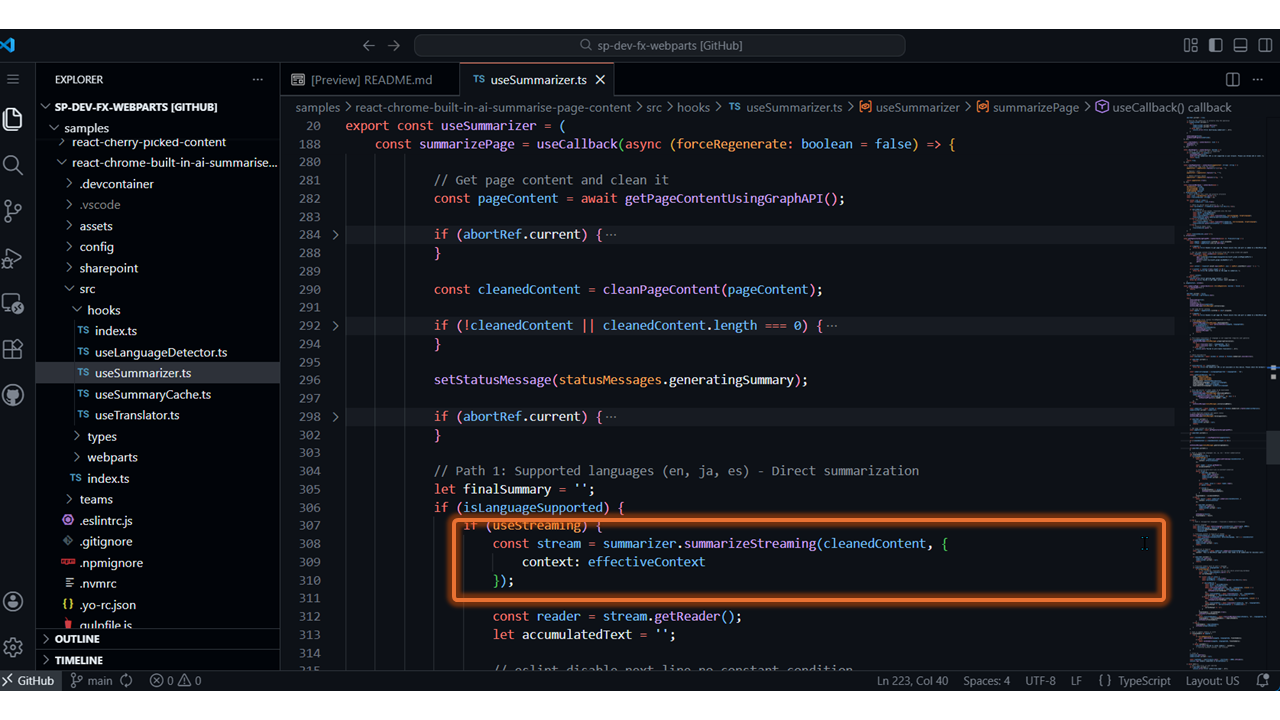Open the Search view in activity bar
The width and height of the screenshot is (1280, 720).
click(13, 165)
